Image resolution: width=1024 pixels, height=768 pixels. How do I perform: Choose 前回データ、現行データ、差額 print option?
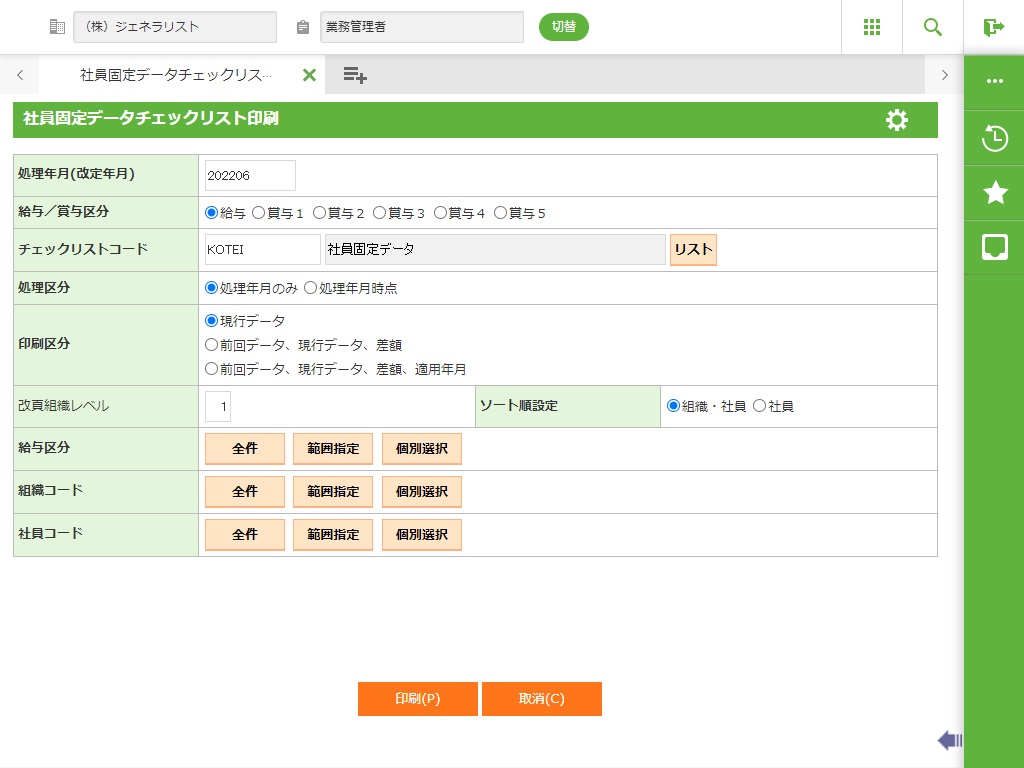point(211,345)
